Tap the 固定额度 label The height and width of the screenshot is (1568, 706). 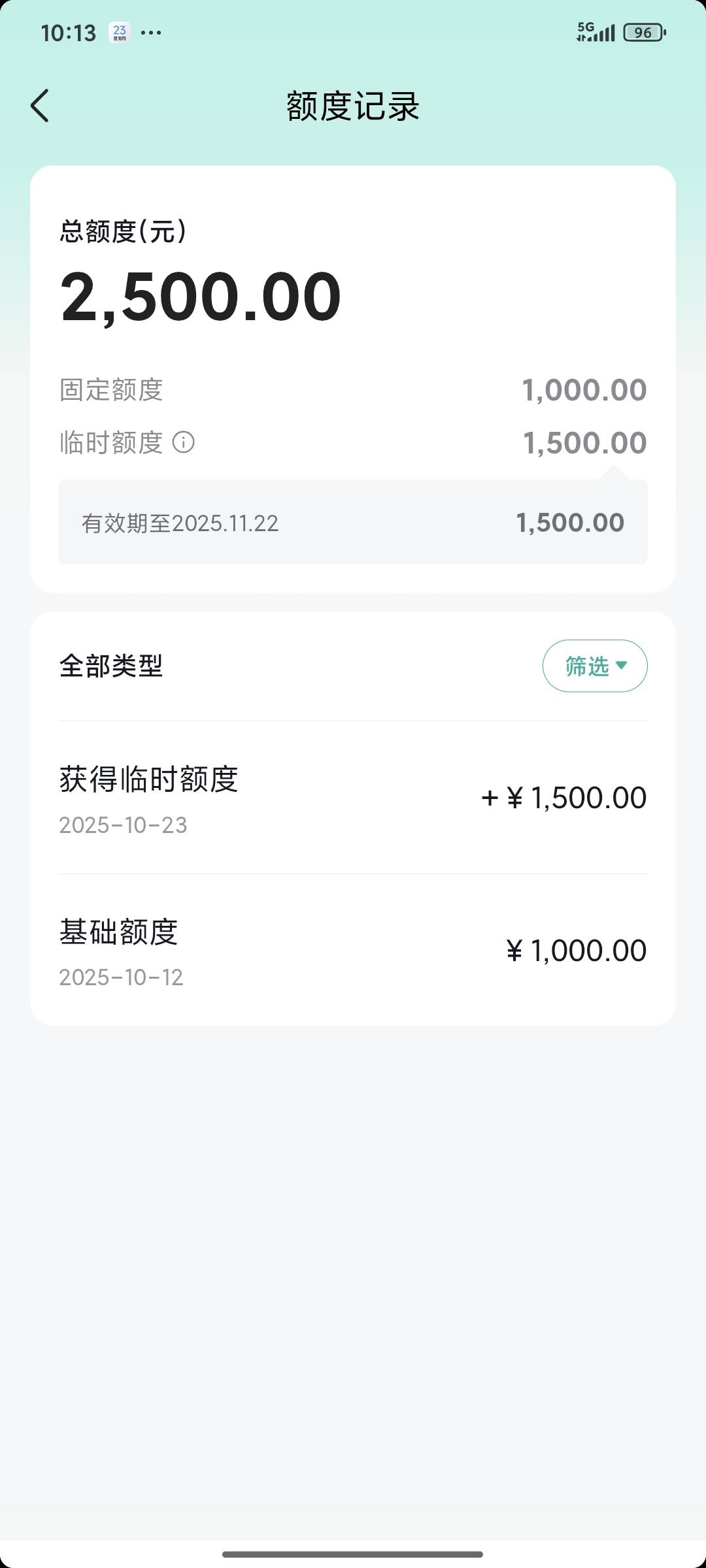tap(111, 390)
